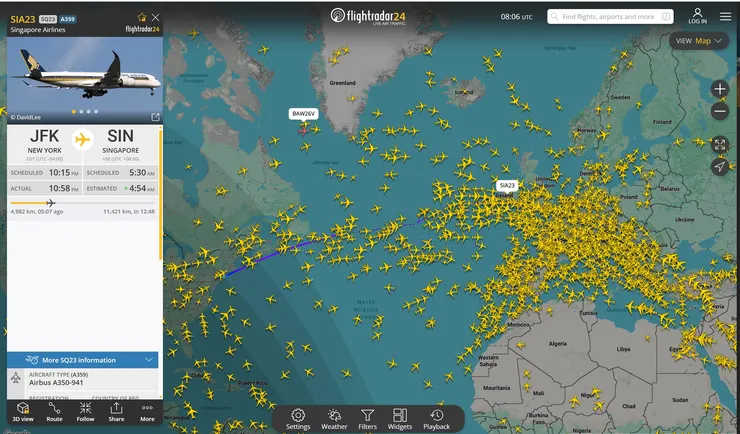Image resolution: width=740 pixels, height=434 pixels.
Task: Click the A359 aircraft type badge
Action: (67, 19)
